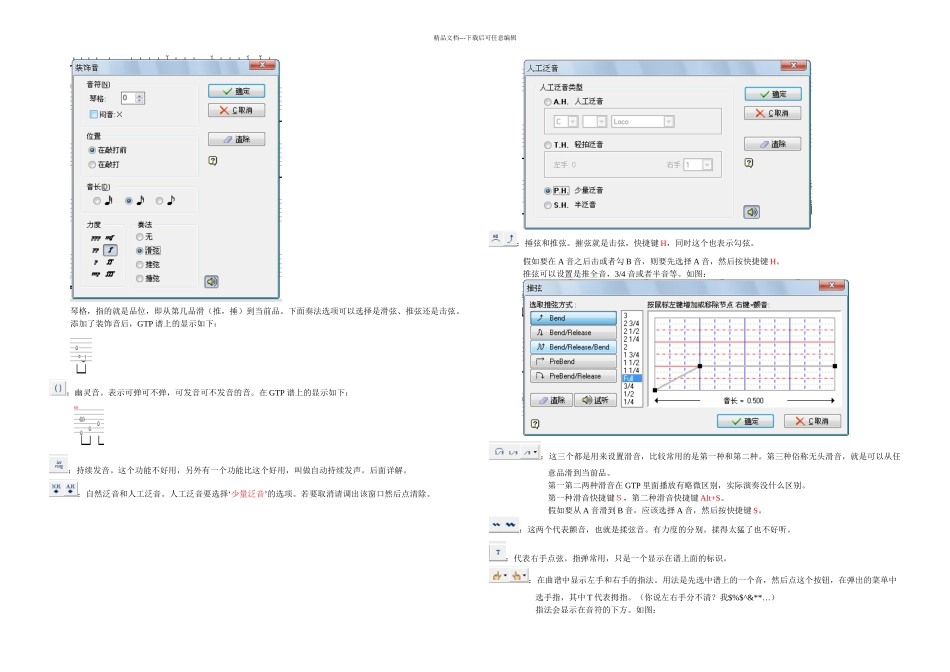Open help icon in 推弦 dialog
Viewport: 950px width, 672px height.
pyautogui.click(x=535, y=424)
